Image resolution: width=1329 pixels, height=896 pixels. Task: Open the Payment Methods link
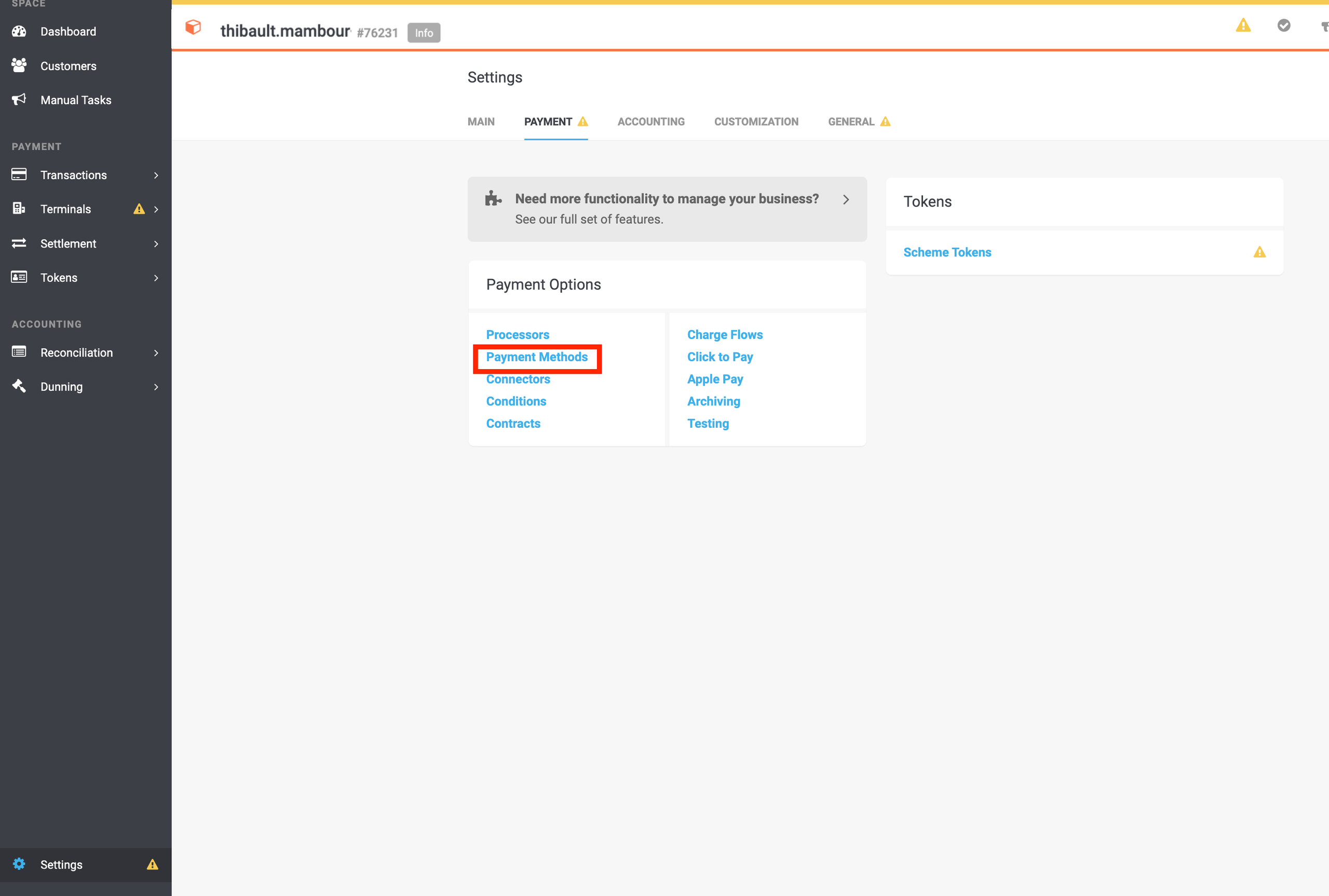[x=536, y=357]
